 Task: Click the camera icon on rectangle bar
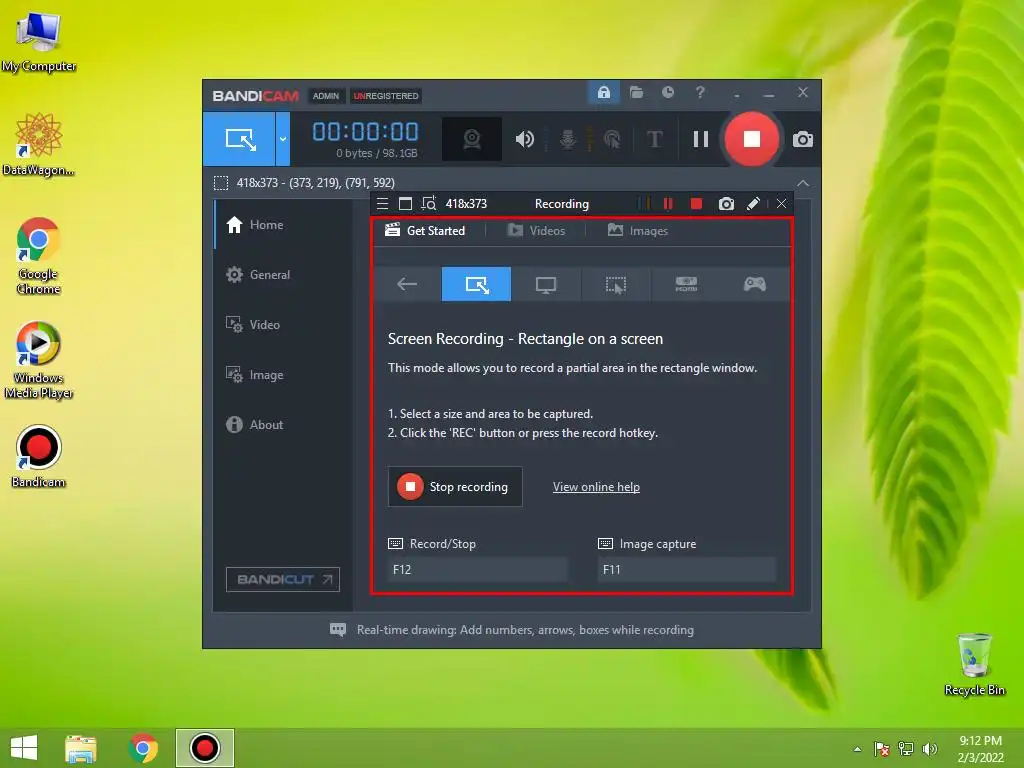[726, 204]
